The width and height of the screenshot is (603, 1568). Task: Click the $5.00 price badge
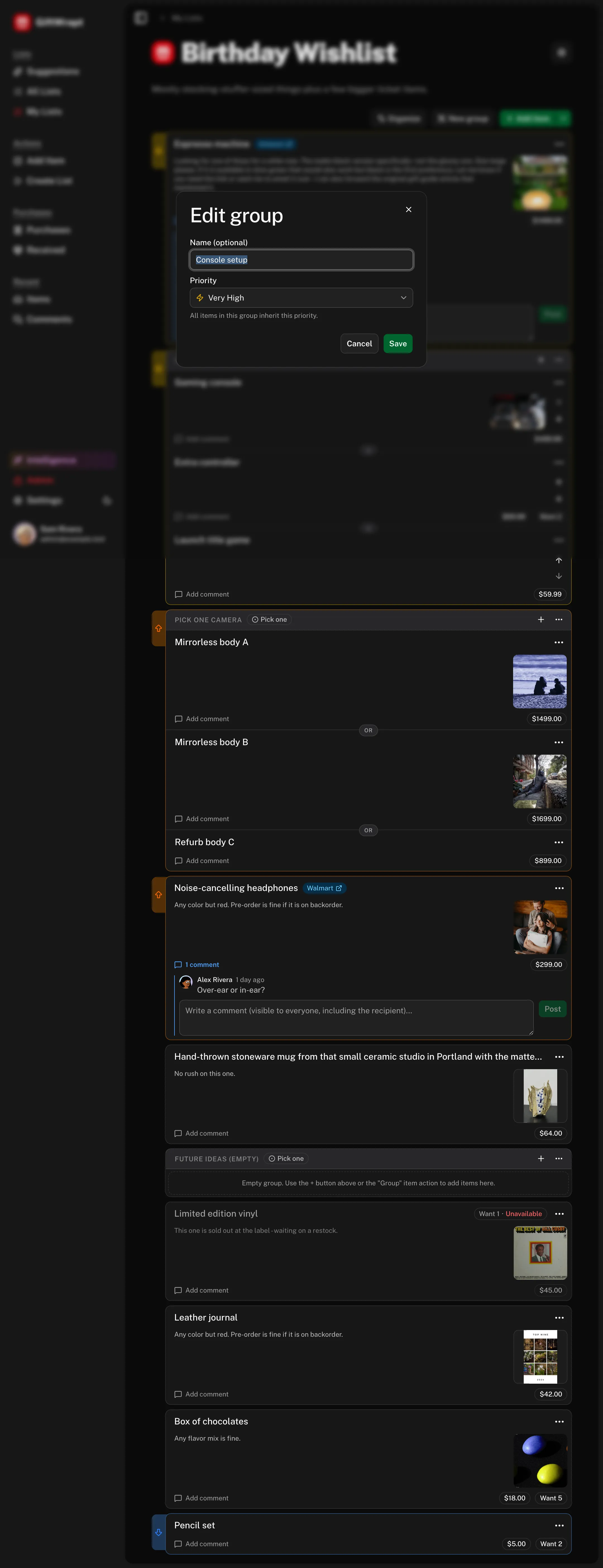tap(516, 1544)
